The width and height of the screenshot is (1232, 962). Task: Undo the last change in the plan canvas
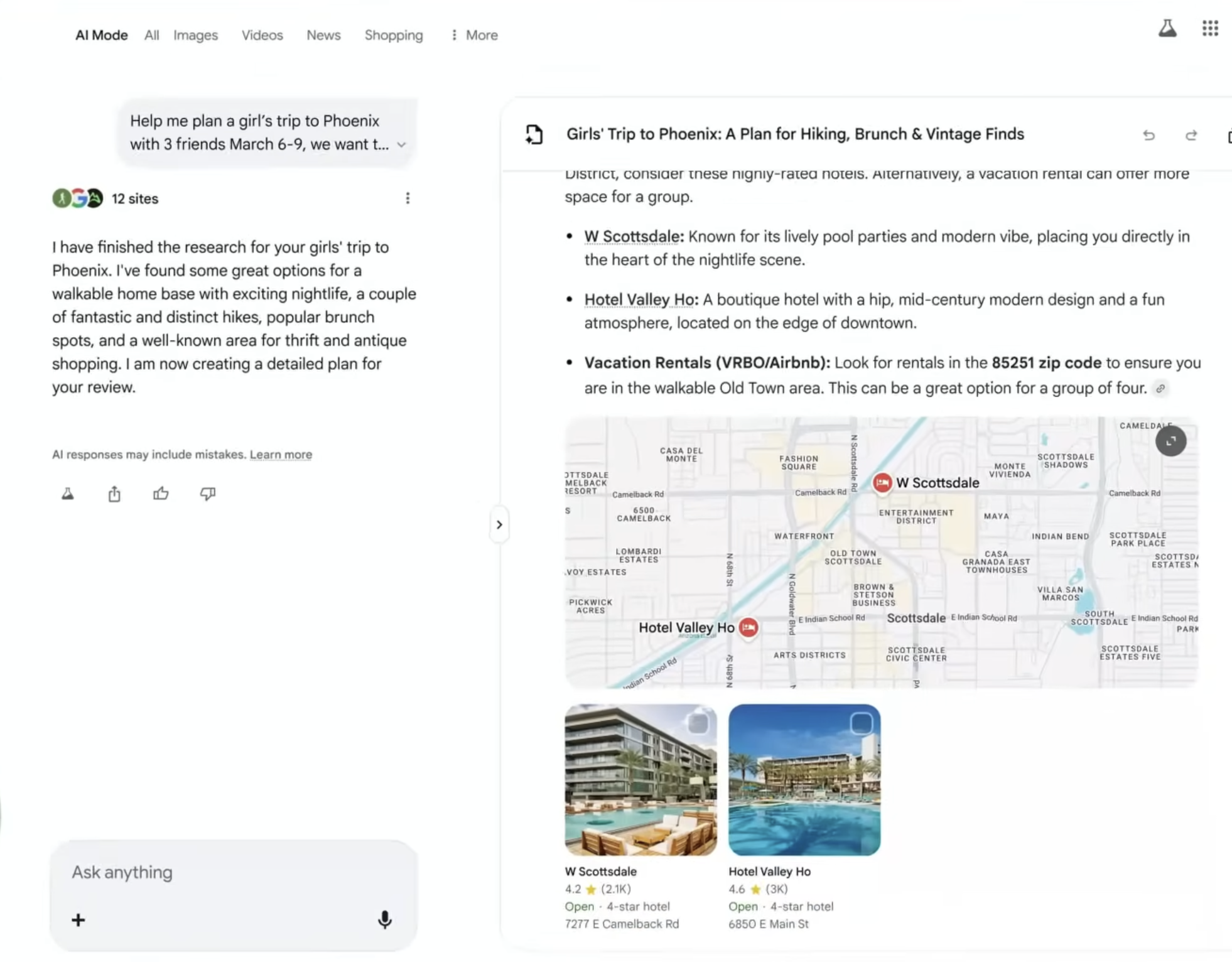pyautogui.click(x=1150, y=136)
